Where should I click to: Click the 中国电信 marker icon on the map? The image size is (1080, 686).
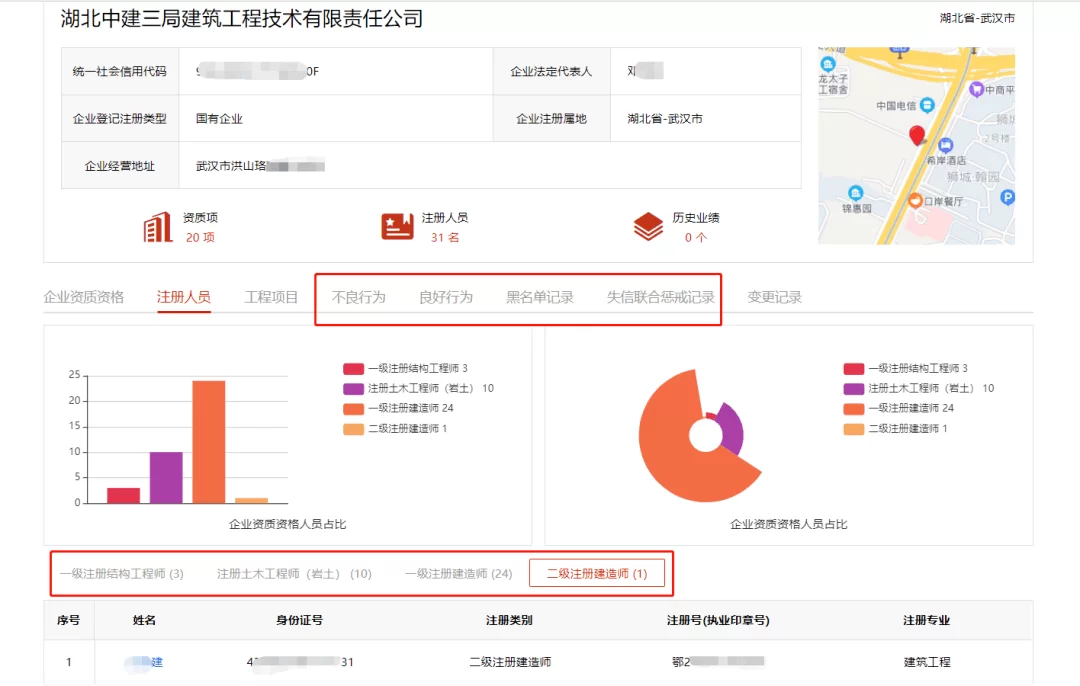927,105
